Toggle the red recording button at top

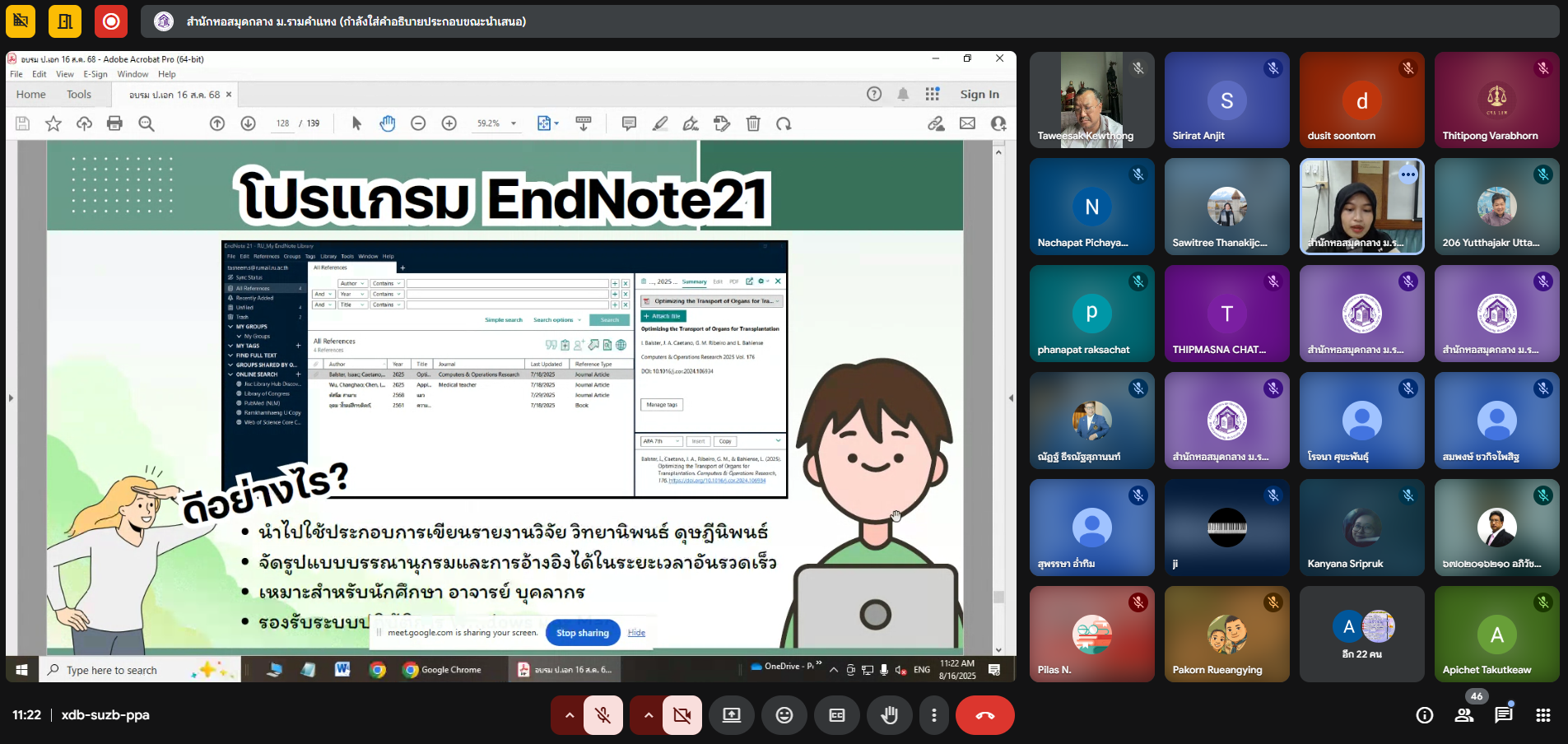click(111, 21)
